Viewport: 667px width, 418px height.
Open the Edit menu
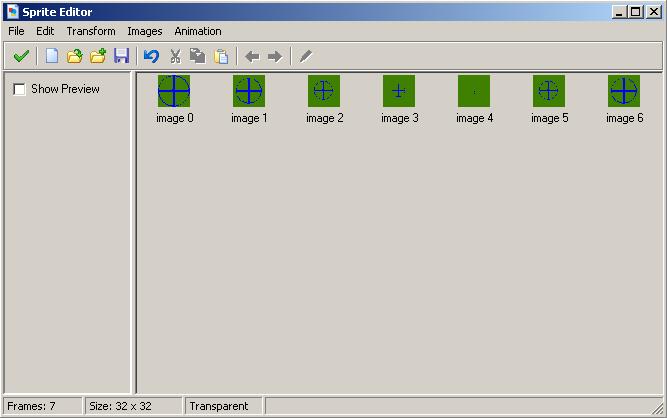[x=45, y=31]
